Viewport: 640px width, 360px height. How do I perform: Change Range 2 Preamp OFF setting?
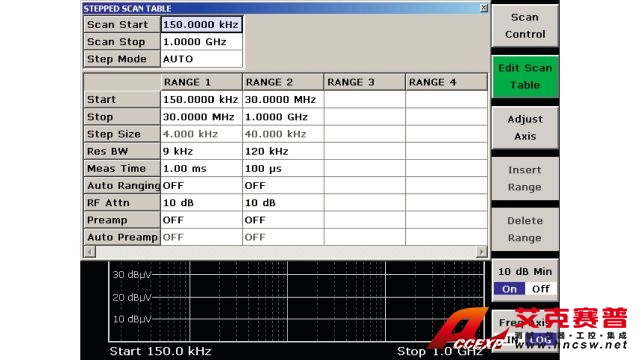pos(283,220)
